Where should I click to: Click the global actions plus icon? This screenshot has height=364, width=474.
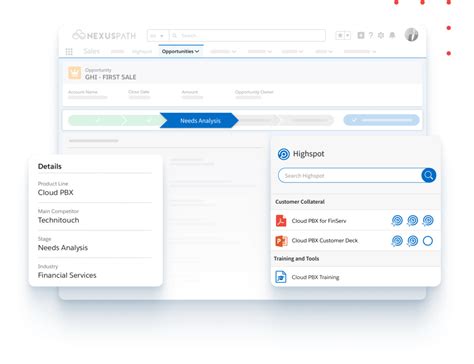point(361,35)
